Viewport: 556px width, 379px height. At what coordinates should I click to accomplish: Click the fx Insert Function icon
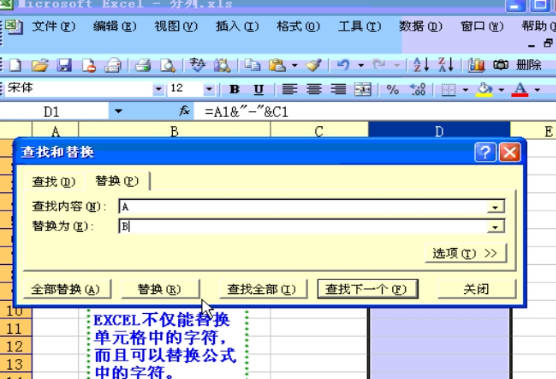184,111
